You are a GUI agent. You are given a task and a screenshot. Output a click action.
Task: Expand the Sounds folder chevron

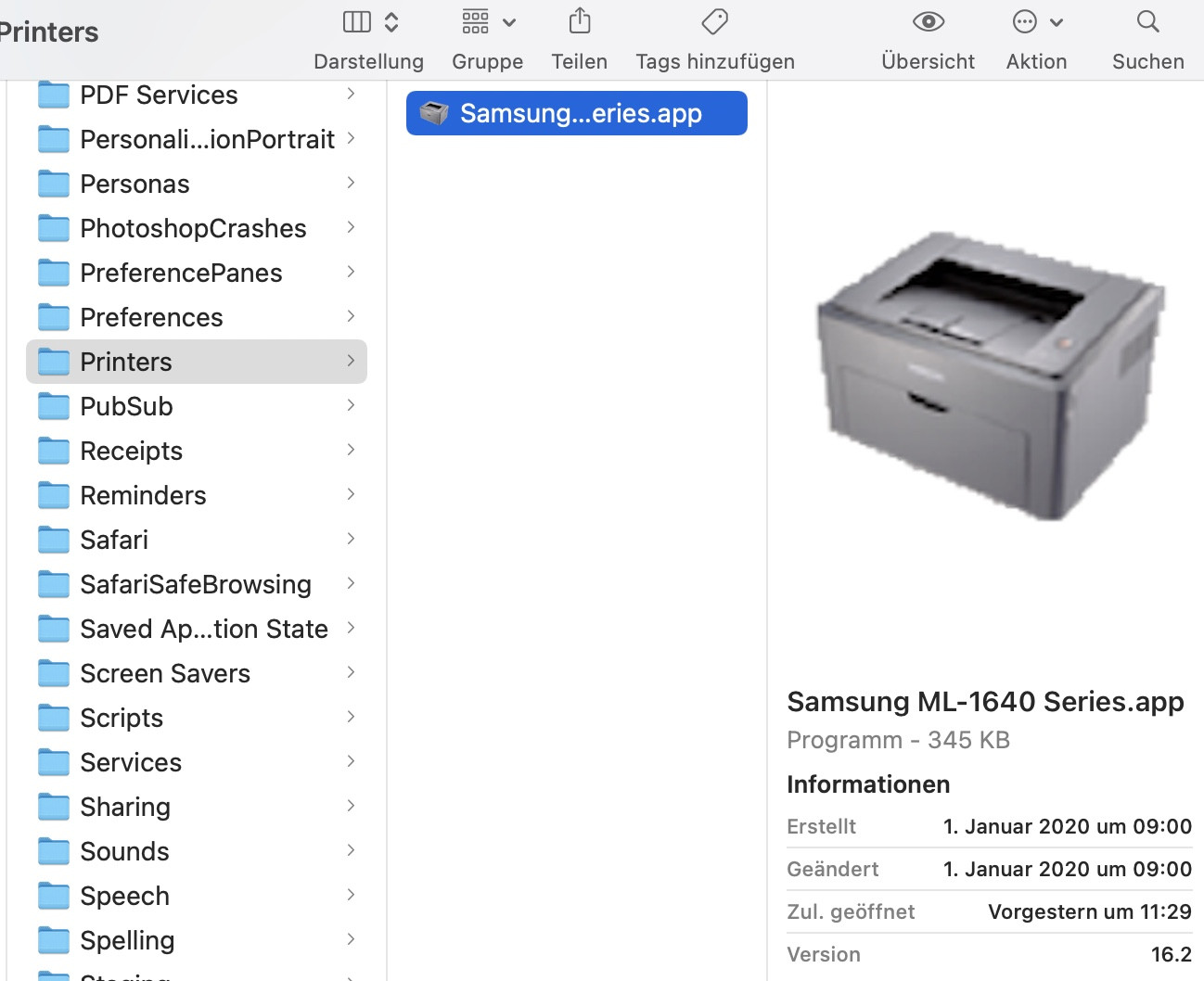tap(351, 850)
